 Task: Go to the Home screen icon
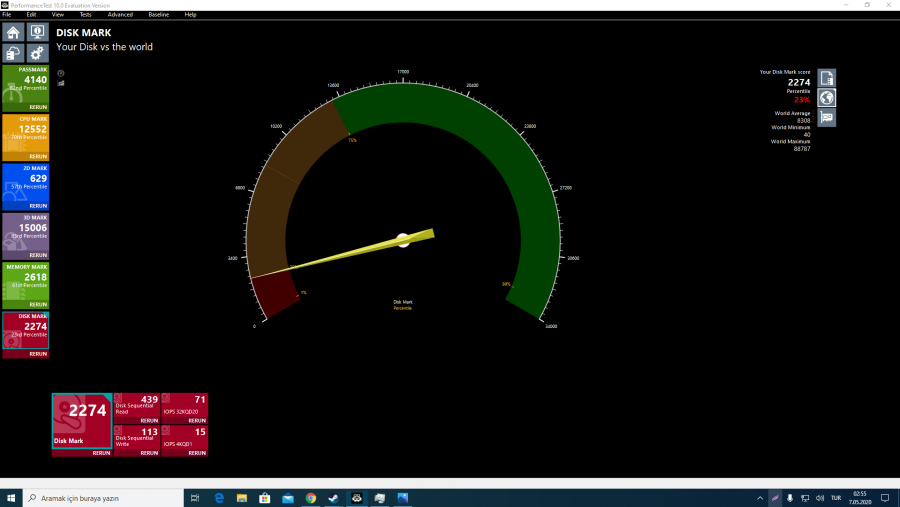click(x=13, y=32)
